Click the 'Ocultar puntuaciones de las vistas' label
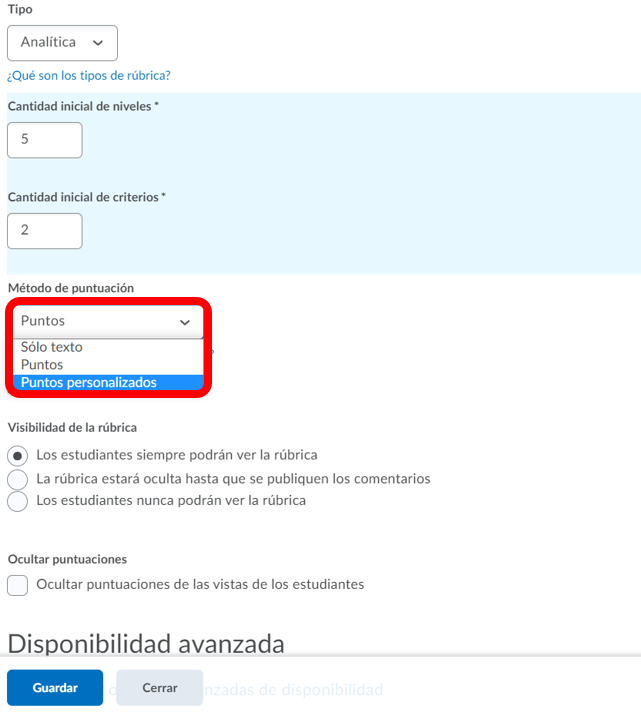641x712 pixels. [x=200, y=584]
